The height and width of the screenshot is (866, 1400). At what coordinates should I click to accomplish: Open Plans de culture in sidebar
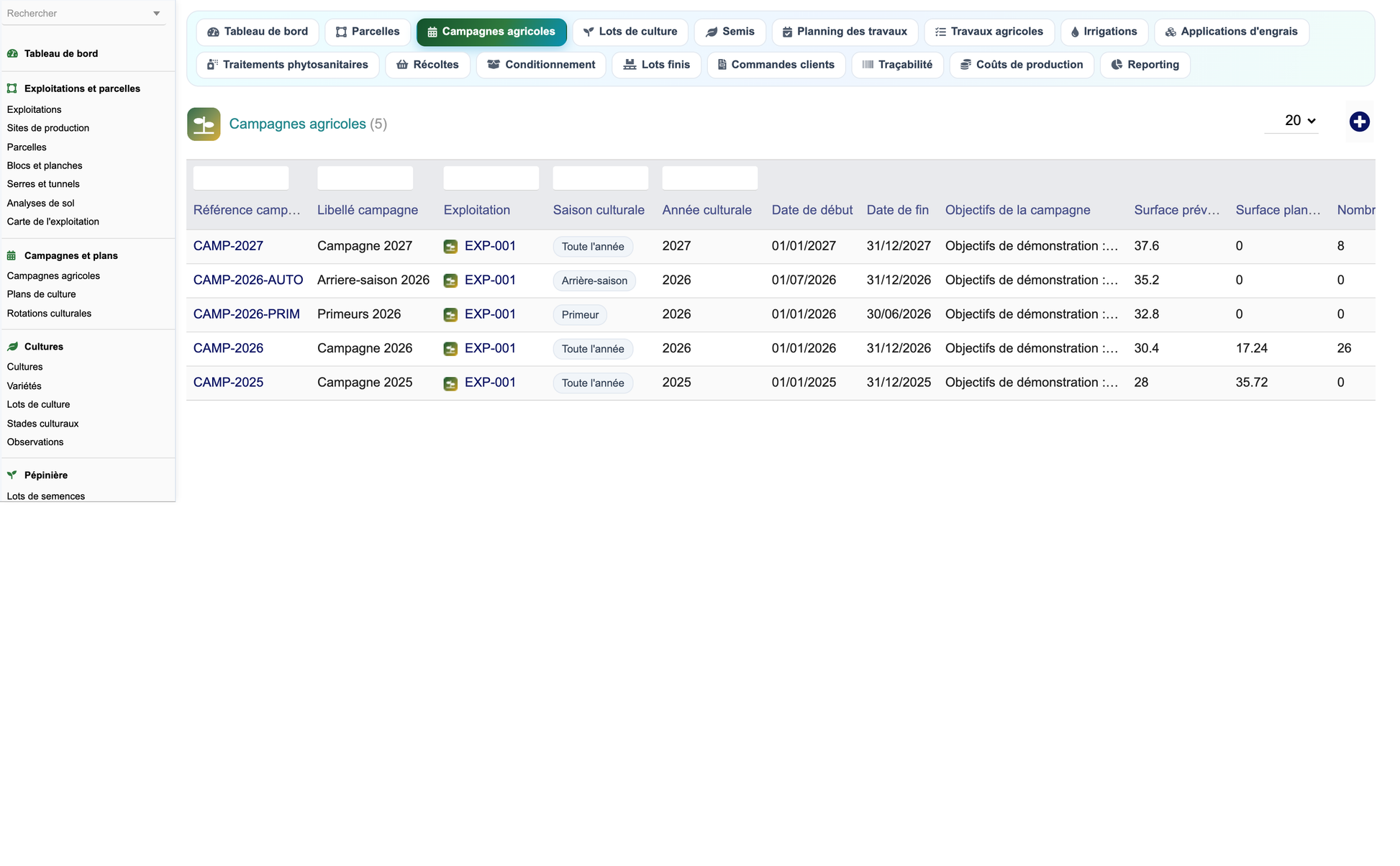(41, 294)
